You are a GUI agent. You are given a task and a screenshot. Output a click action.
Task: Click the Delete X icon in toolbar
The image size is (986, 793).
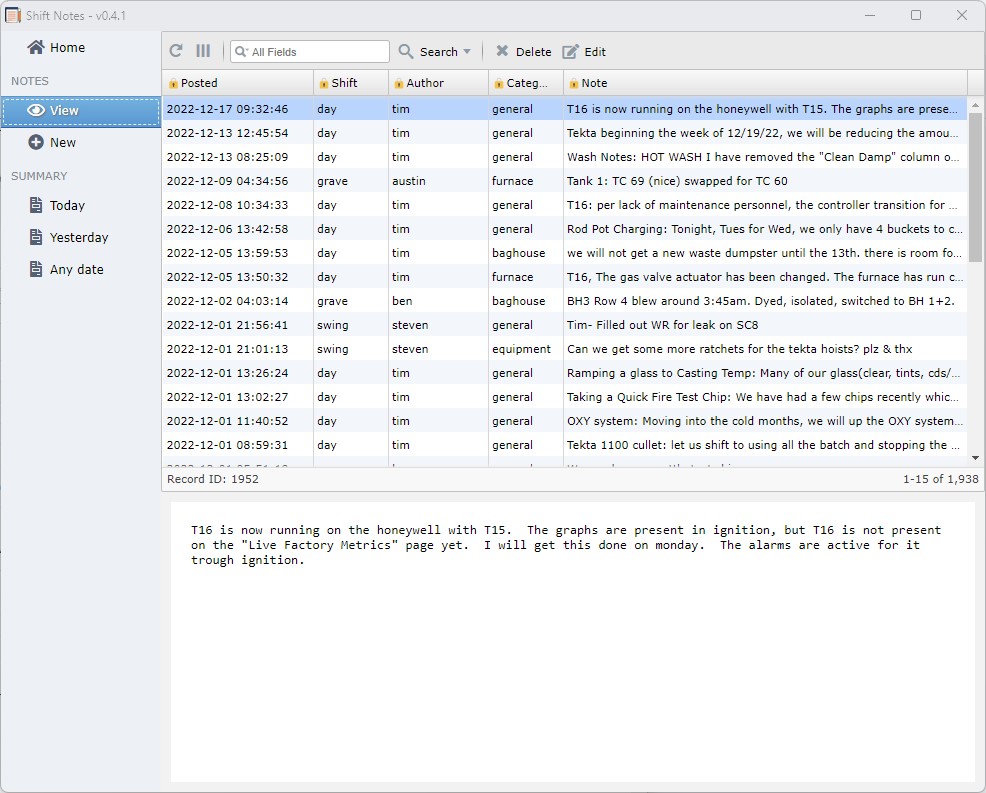pyautogui.click(x=502, y=51)
